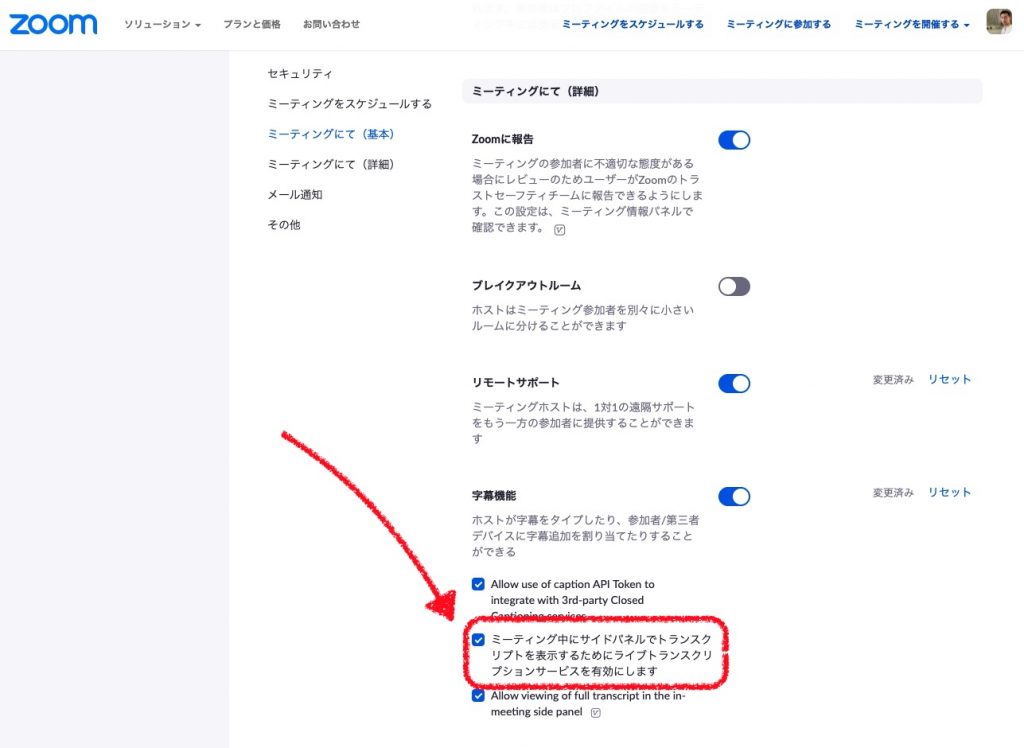Go to ミーティングにて（詳細） in sidebar

coord(330,164)
